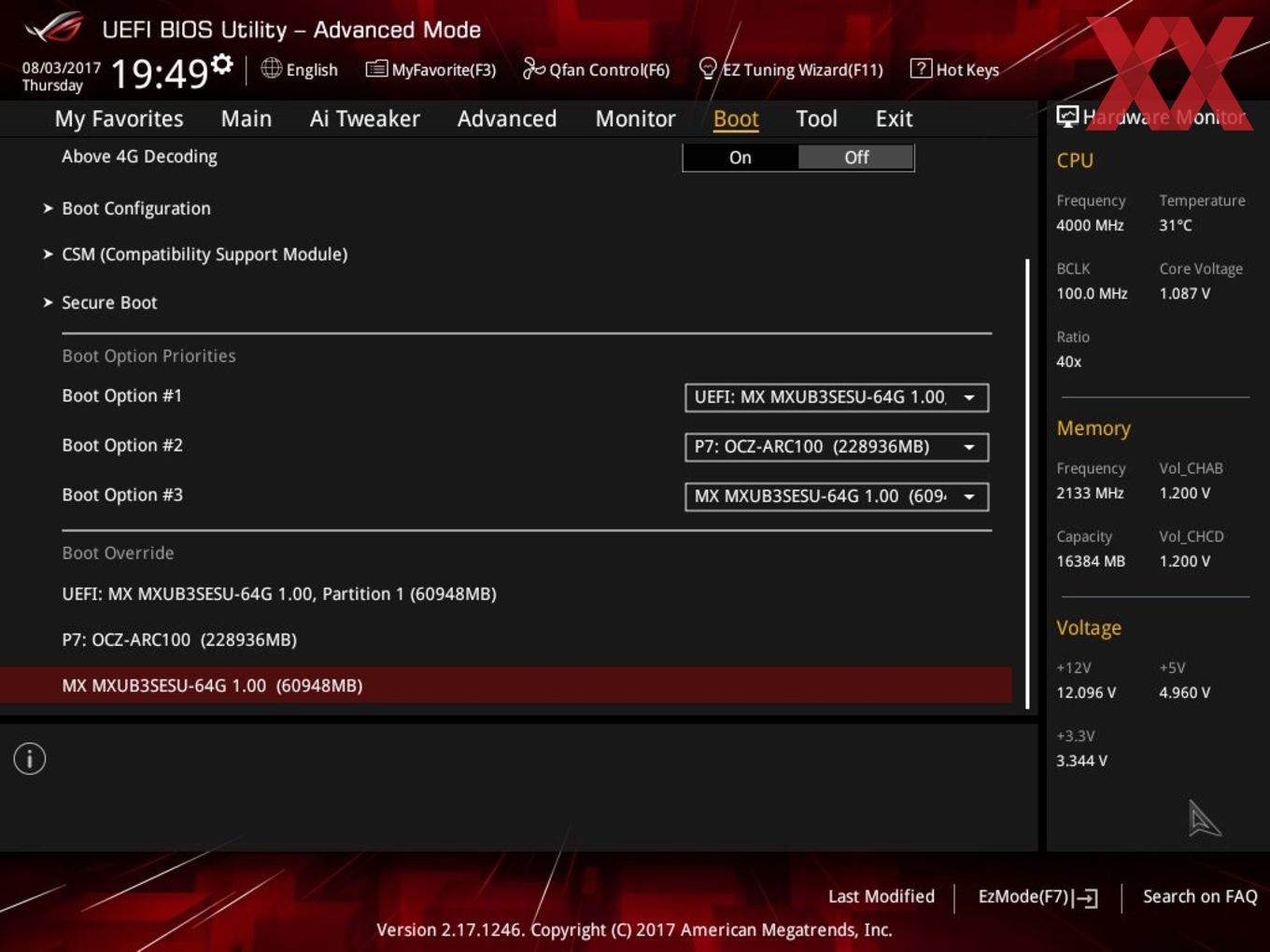Screen dimensions: 1270x952
Task: Open the Exit tab
Action: [894, 119]
